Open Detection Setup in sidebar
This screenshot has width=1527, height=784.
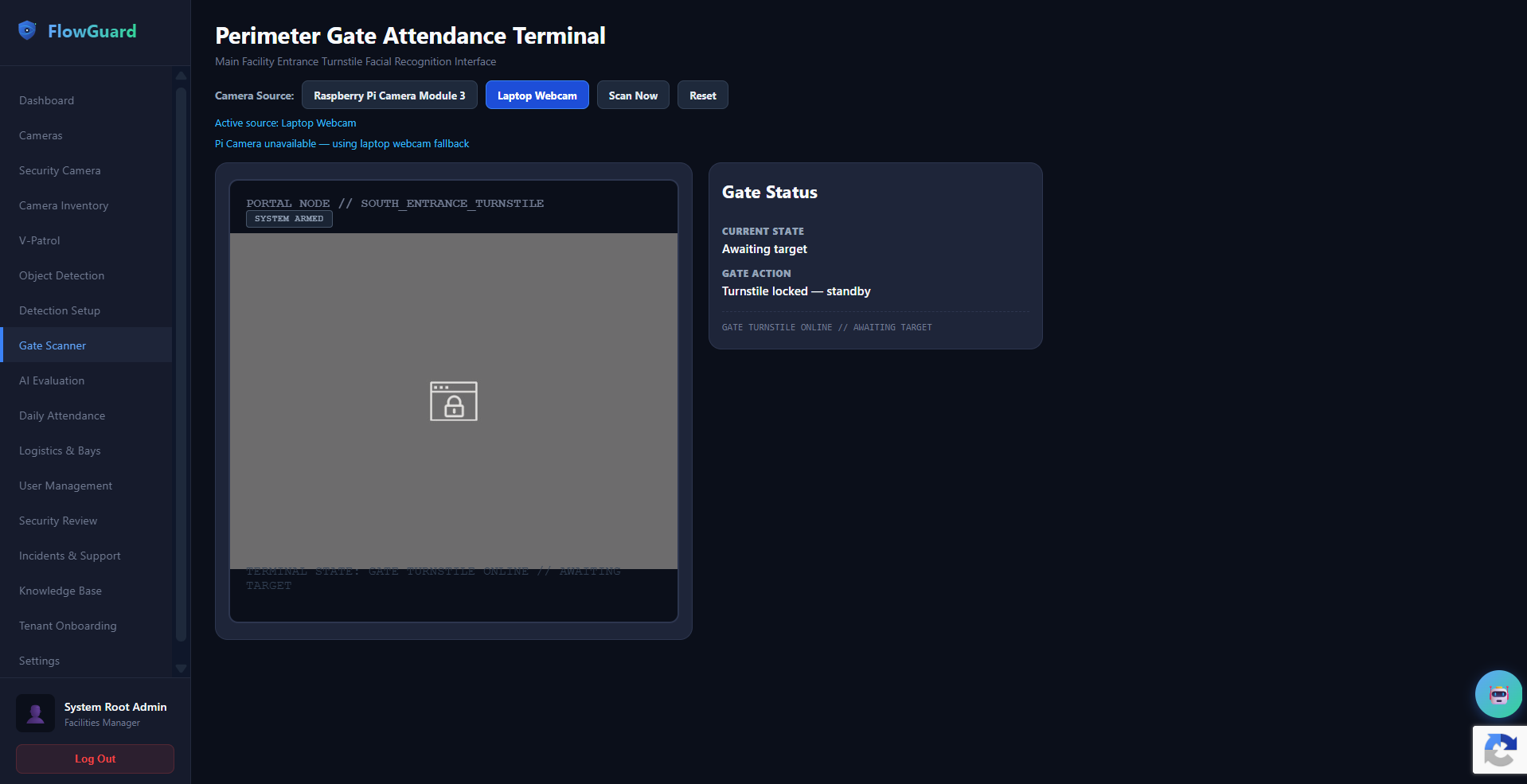click(86, 310)
